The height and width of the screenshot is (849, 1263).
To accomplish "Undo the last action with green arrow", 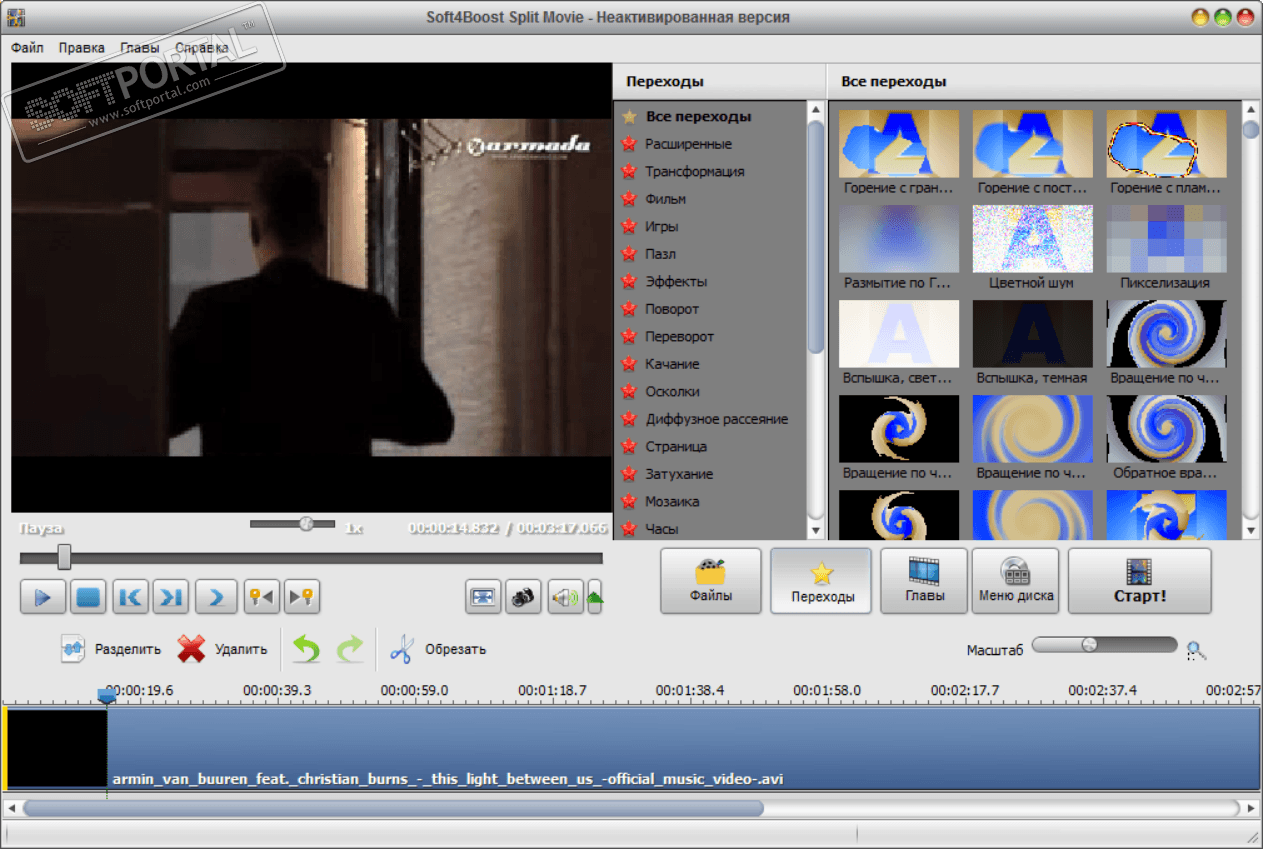I will pyautogui.click(x=306, y=649).
